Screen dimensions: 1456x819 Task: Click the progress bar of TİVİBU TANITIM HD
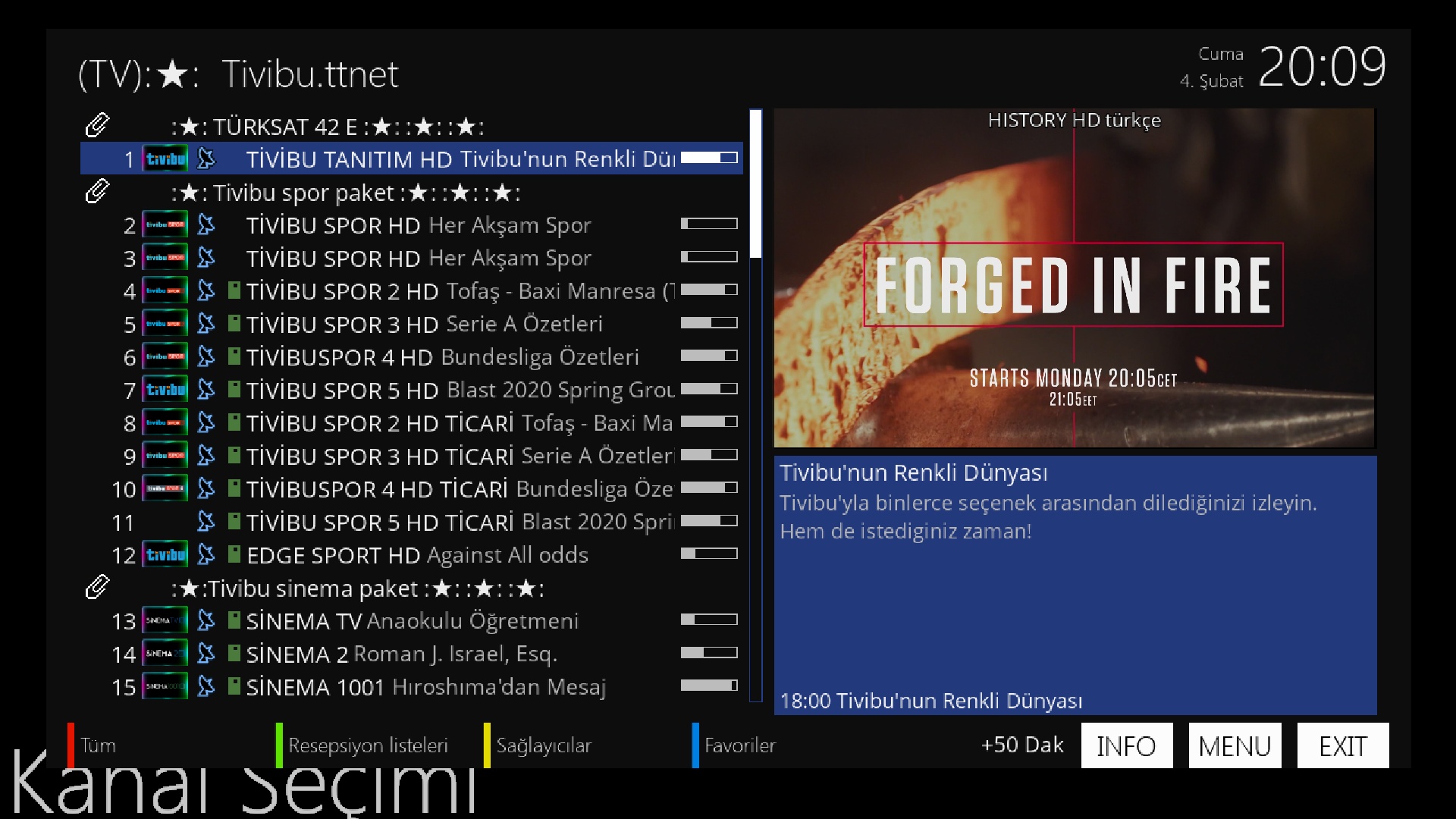709,158
